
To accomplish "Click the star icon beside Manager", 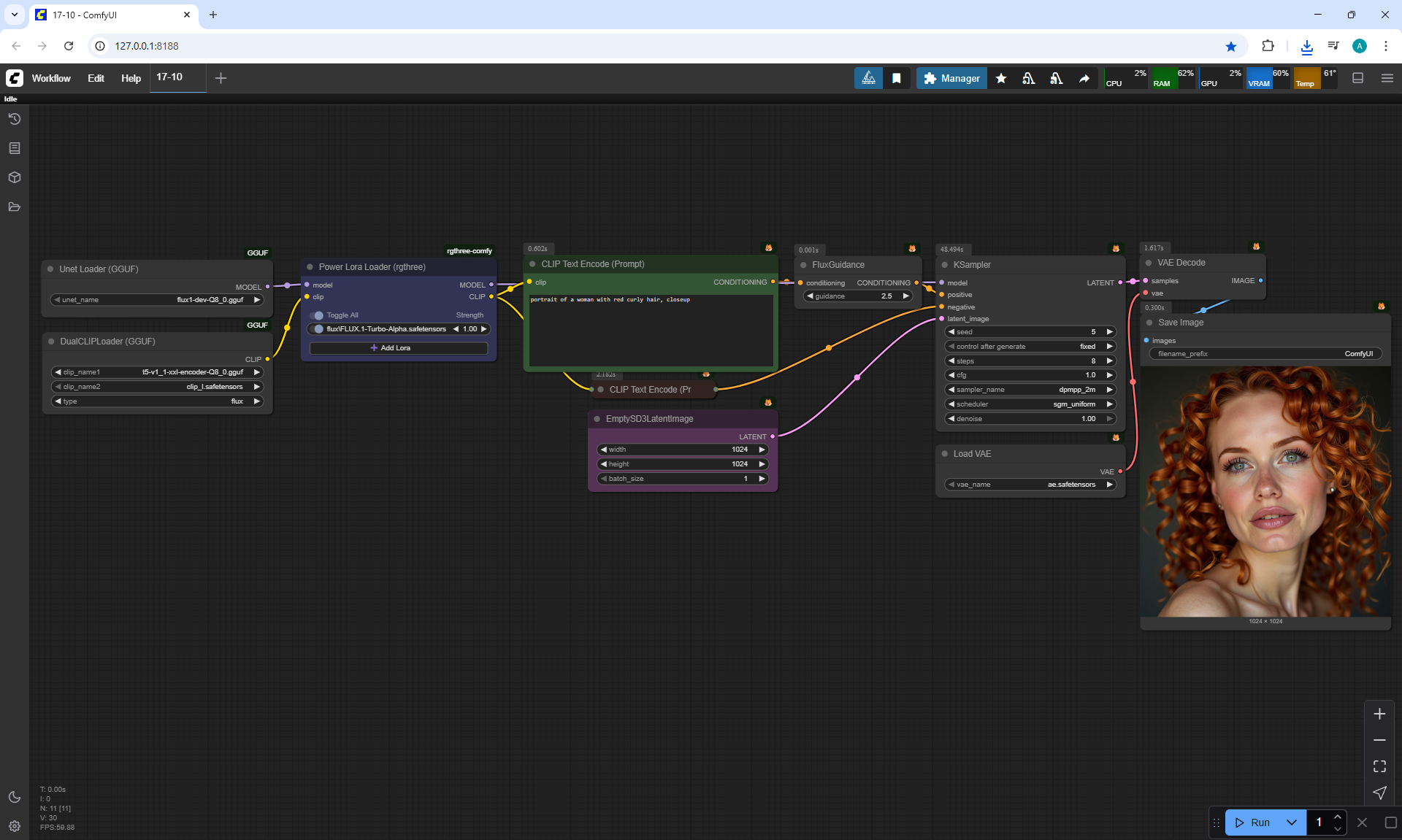I will point(1001,78).
